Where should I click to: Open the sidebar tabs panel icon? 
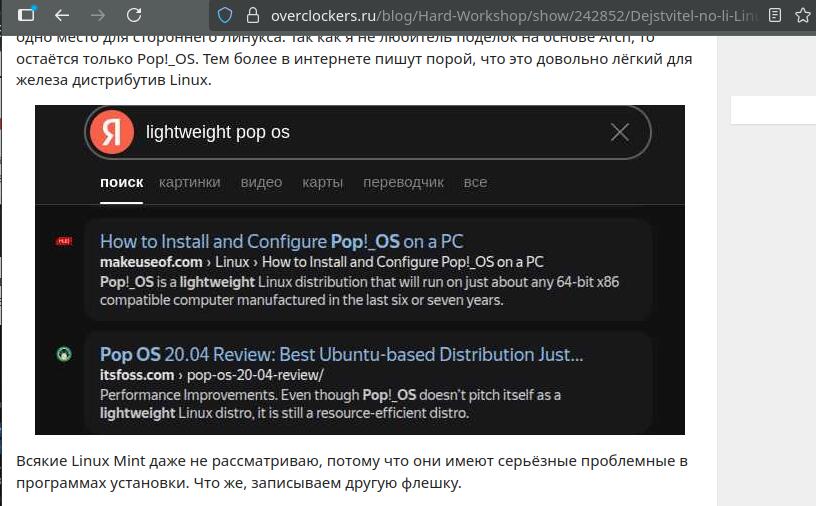pos(27,15)
